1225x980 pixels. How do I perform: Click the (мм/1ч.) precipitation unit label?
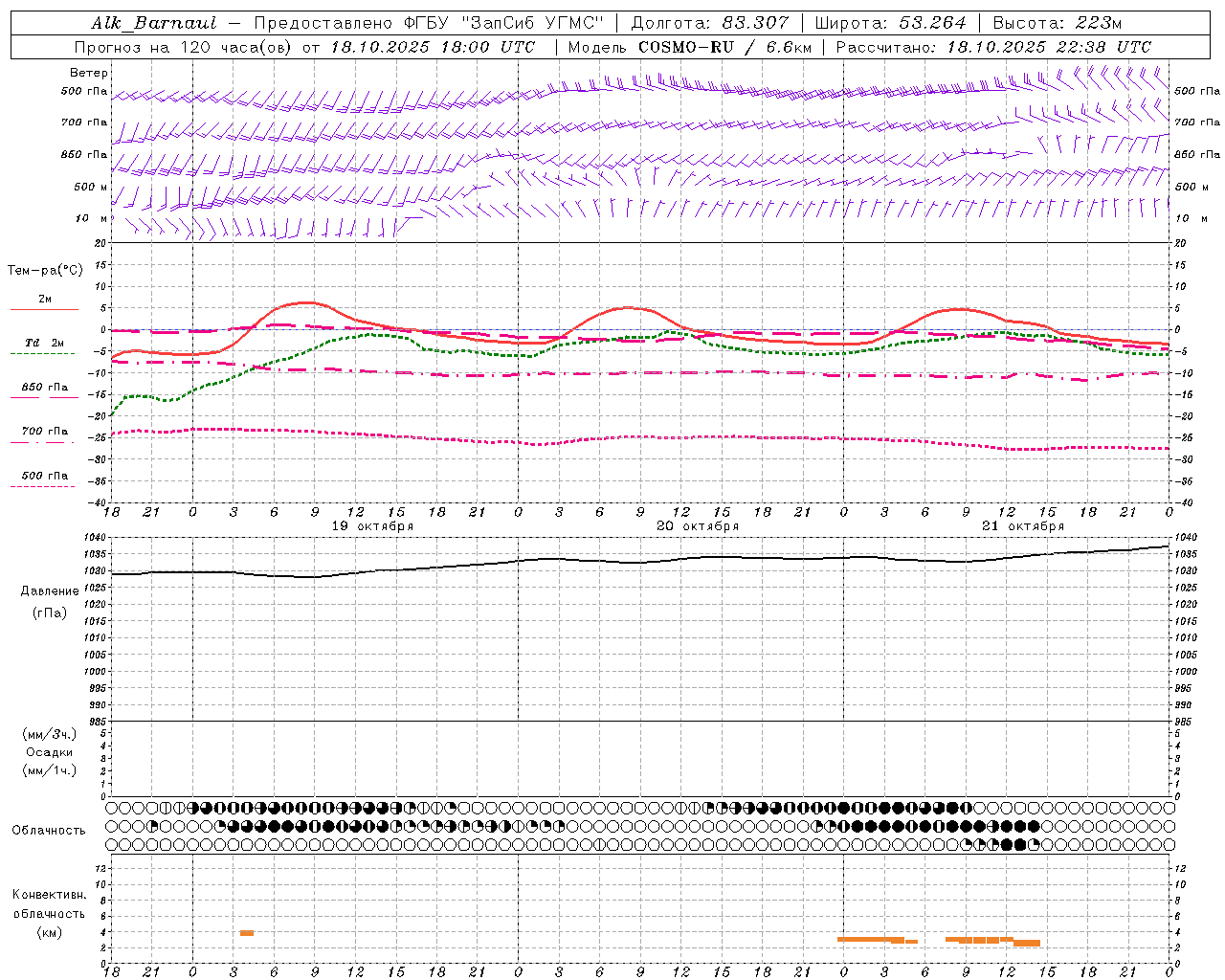pos(50,770)
